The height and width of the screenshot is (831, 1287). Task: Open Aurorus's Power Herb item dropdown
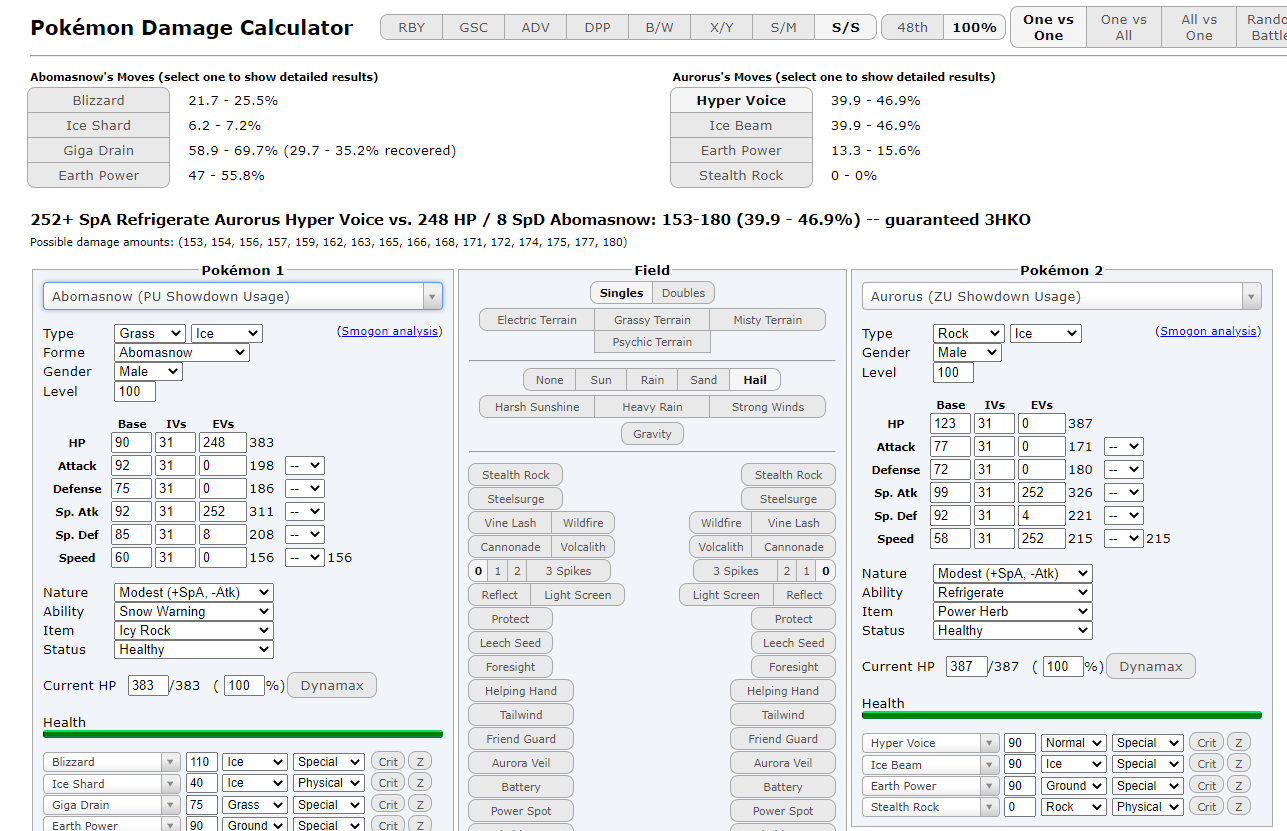coord(1013,611)
